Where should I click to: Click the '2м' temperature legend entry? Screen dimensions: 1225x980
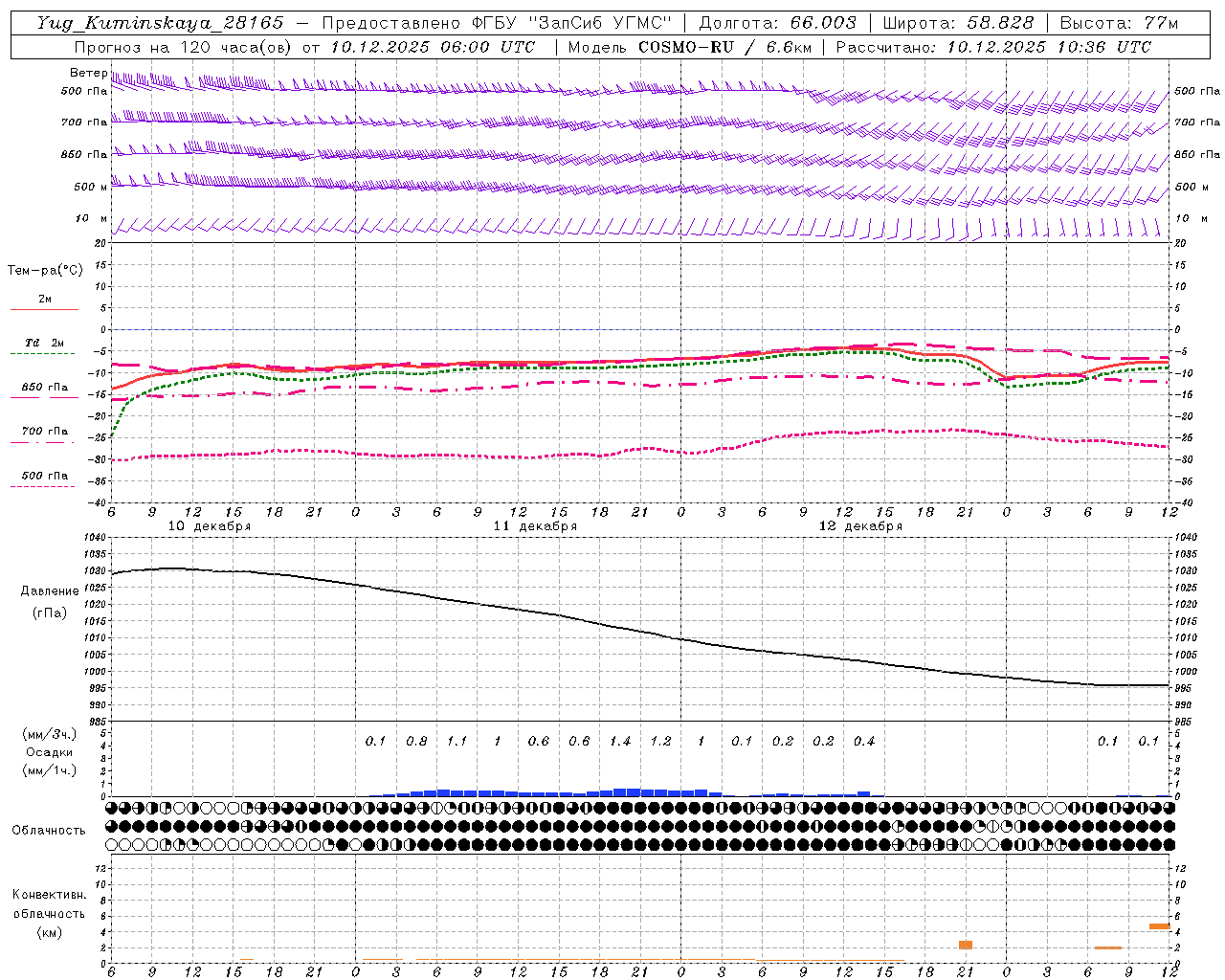(x=45, y=300)
